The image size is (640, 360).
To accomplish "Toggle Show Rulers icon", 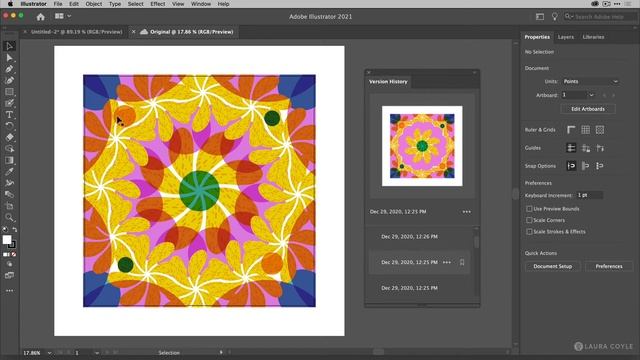I will 571,130.
